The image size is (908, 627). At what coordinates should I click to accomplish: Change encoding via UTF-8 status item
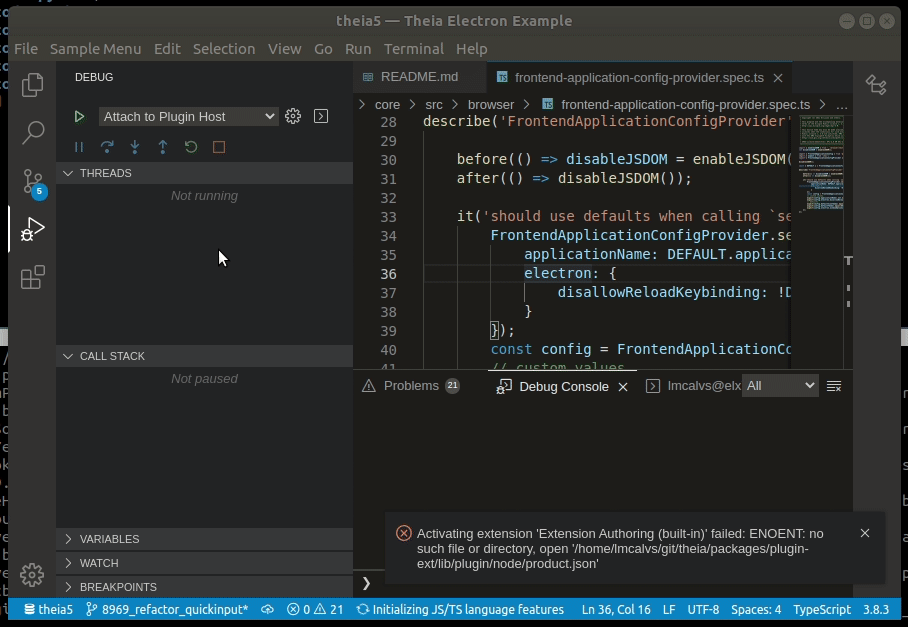703,610
